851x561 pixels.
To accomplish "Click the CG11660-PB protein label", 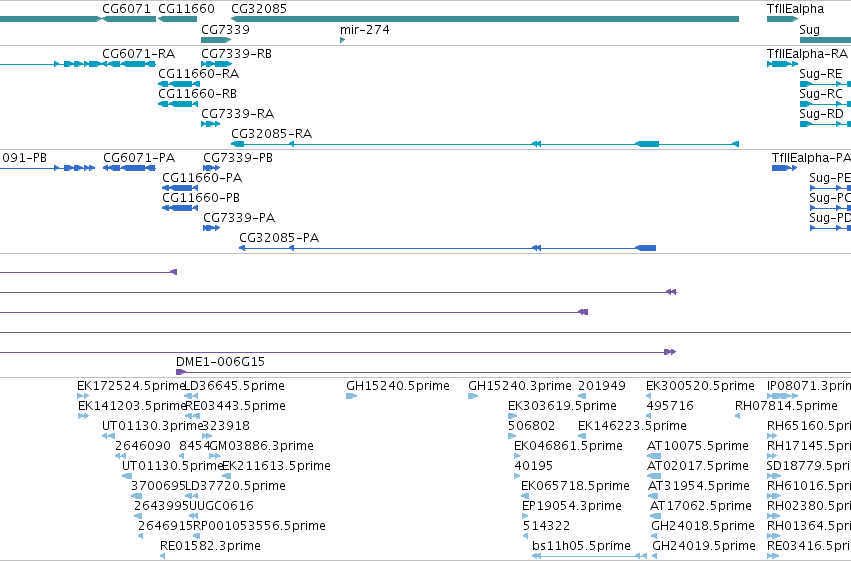I will tap(201, 198).
